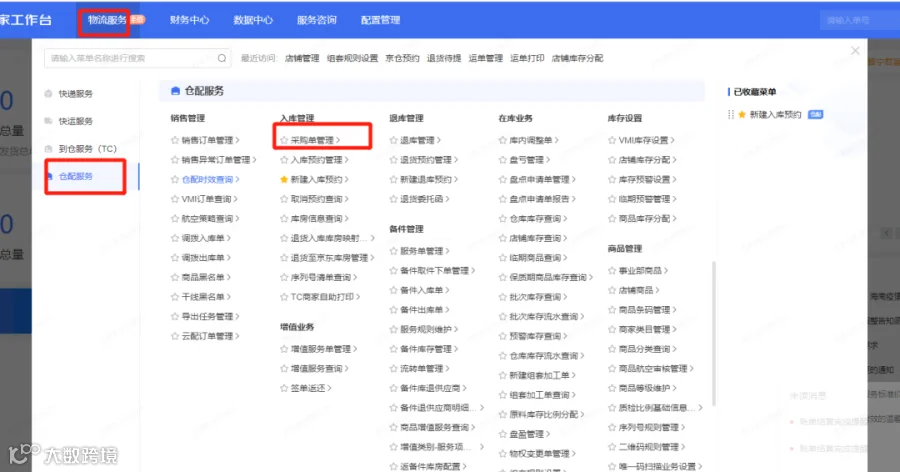Open the 数据中心 top menu
This screenshot has height=472, width=900.
(x=253, y=20)
